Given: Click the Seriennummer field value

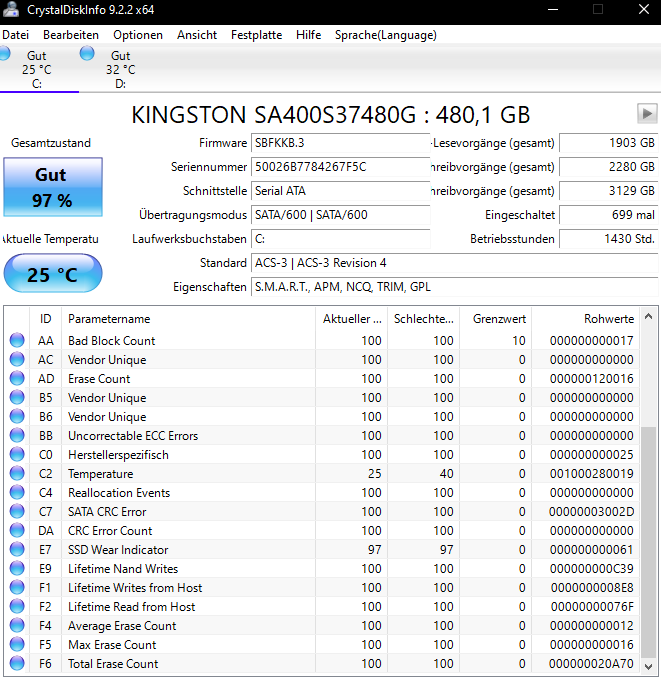Looking at the screenshot, I should (340, 167).
